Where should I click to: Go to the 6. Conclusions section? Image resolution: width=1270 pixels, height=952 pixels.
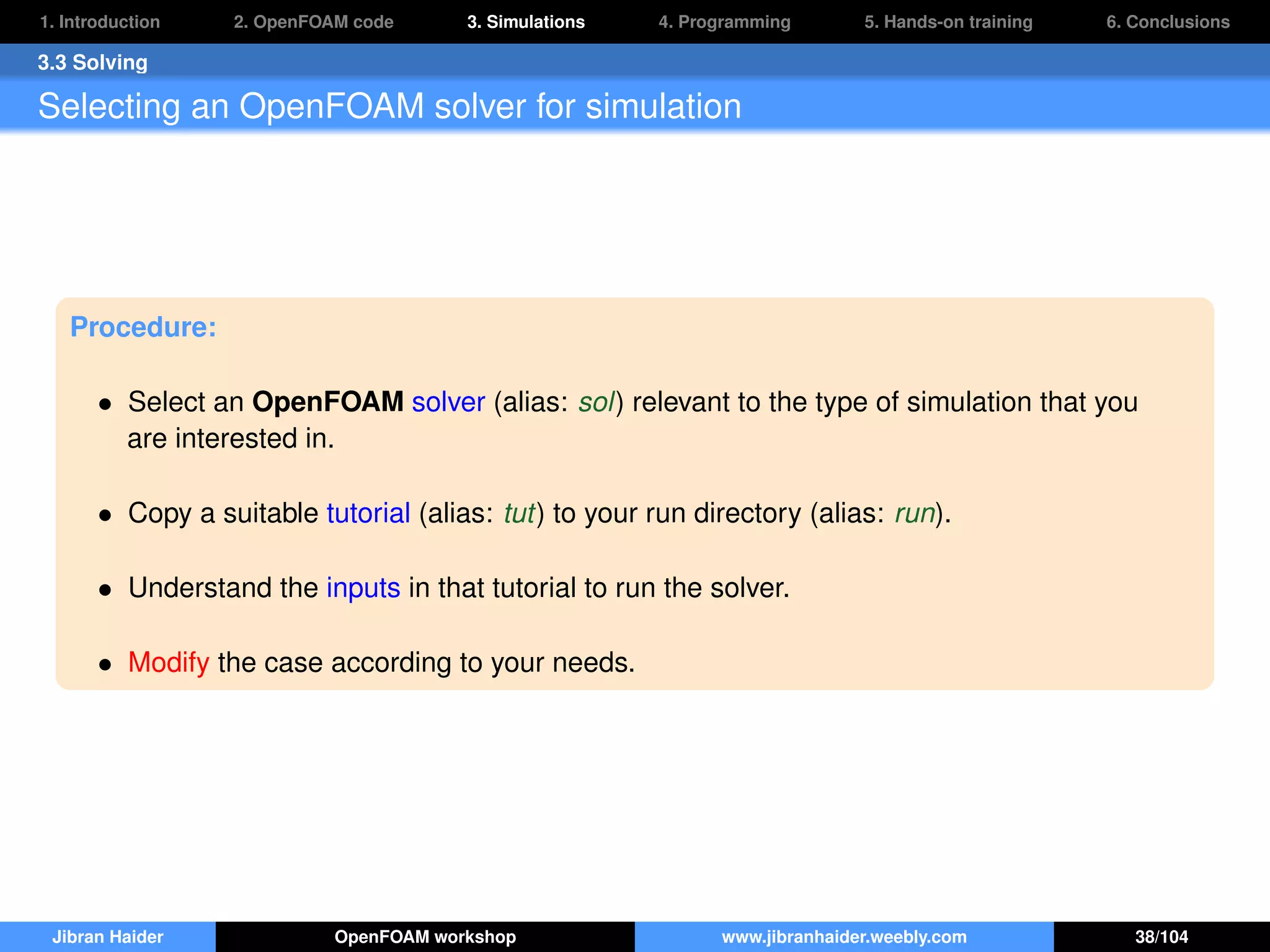tap(1168, 22)
